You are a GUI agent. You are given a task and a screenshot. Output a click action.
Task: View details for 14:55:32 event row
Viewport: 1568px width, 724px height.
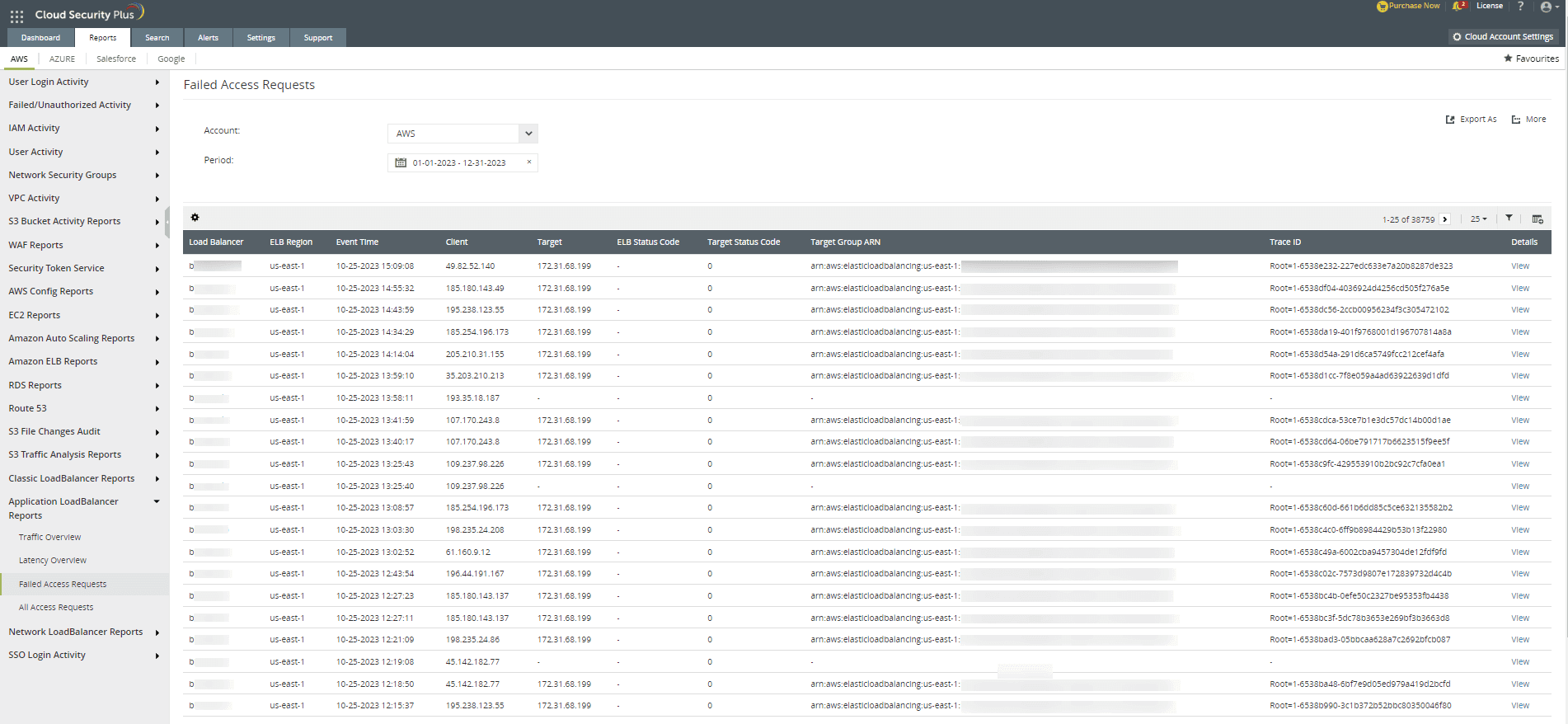[x=1520, y=289]
